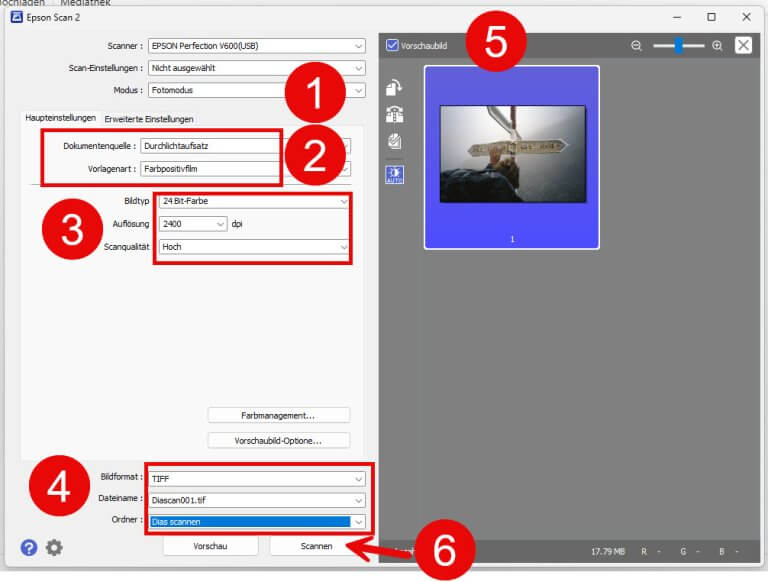Viewport: 768px width, 582px height.
Task: Open the Scanner dropdown EPSON Perfection V600
Action: coord(257,46)
